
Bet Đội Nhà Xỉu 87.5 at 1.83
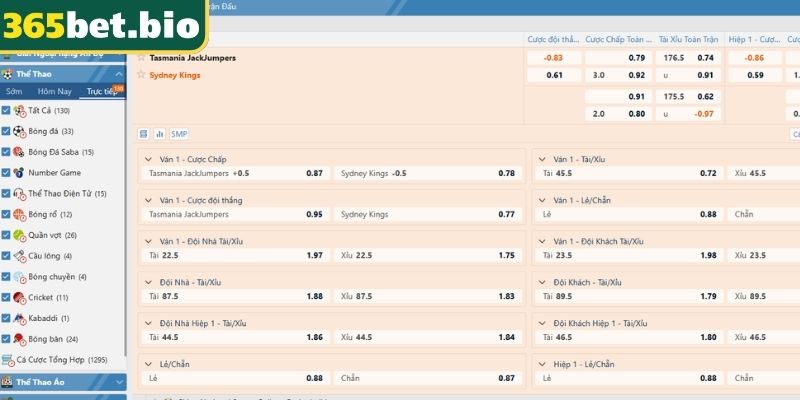coord(428,296)
